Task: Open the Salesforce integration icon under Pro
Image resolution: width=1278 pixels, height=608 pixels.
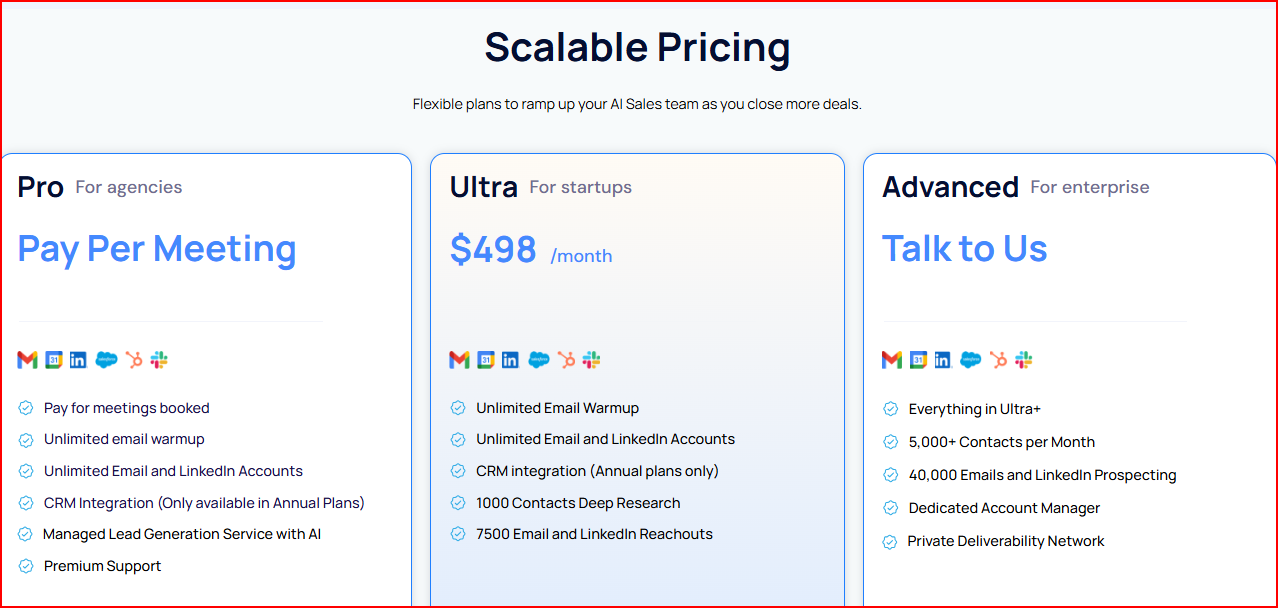Action: pyautogui.click(x=105, y=359)
